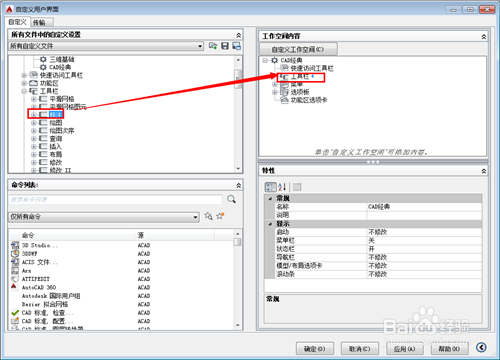
Task: Save all customization files icon
Action: [225, 46]
